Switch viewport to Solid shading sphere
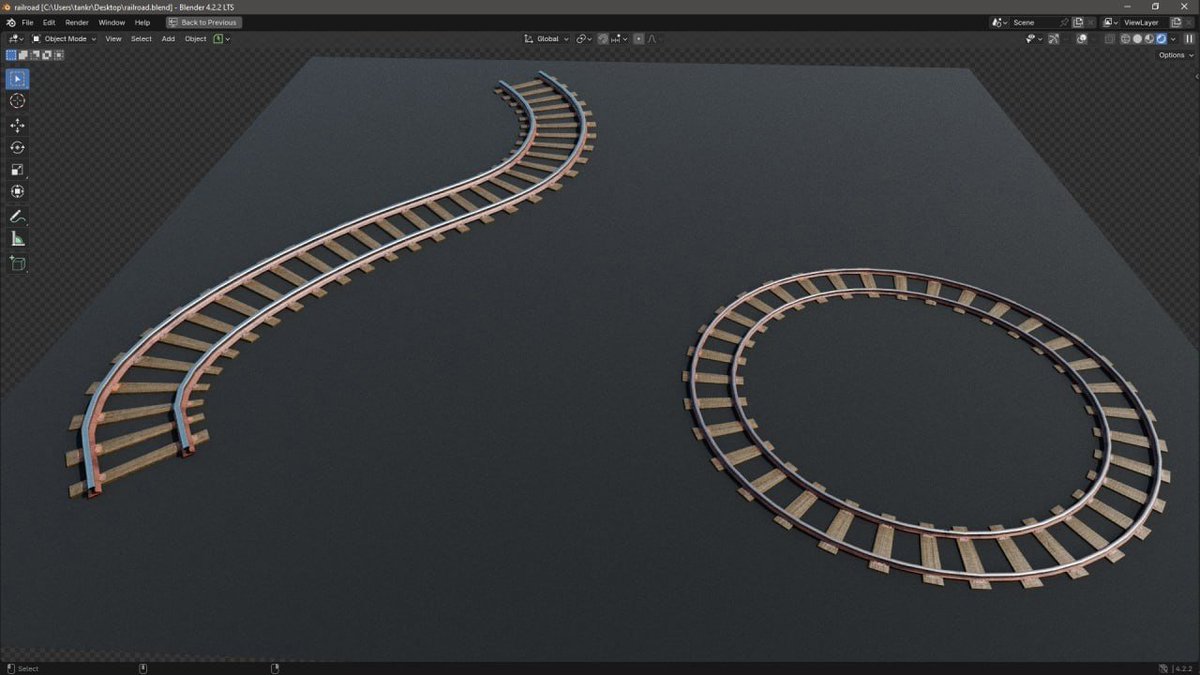The width and height of the screenshot is (1200, 675). tap(1138, 38)
